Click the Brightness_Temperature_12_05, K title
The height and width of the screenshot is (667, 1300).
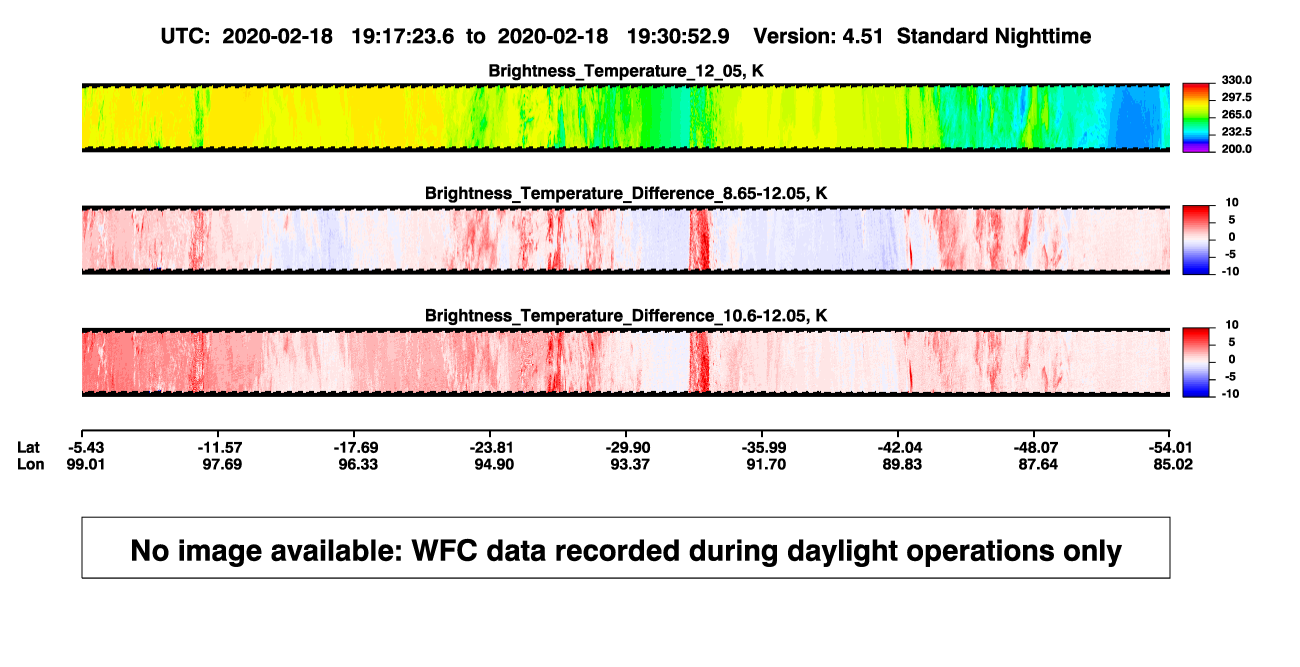[626, 71]
